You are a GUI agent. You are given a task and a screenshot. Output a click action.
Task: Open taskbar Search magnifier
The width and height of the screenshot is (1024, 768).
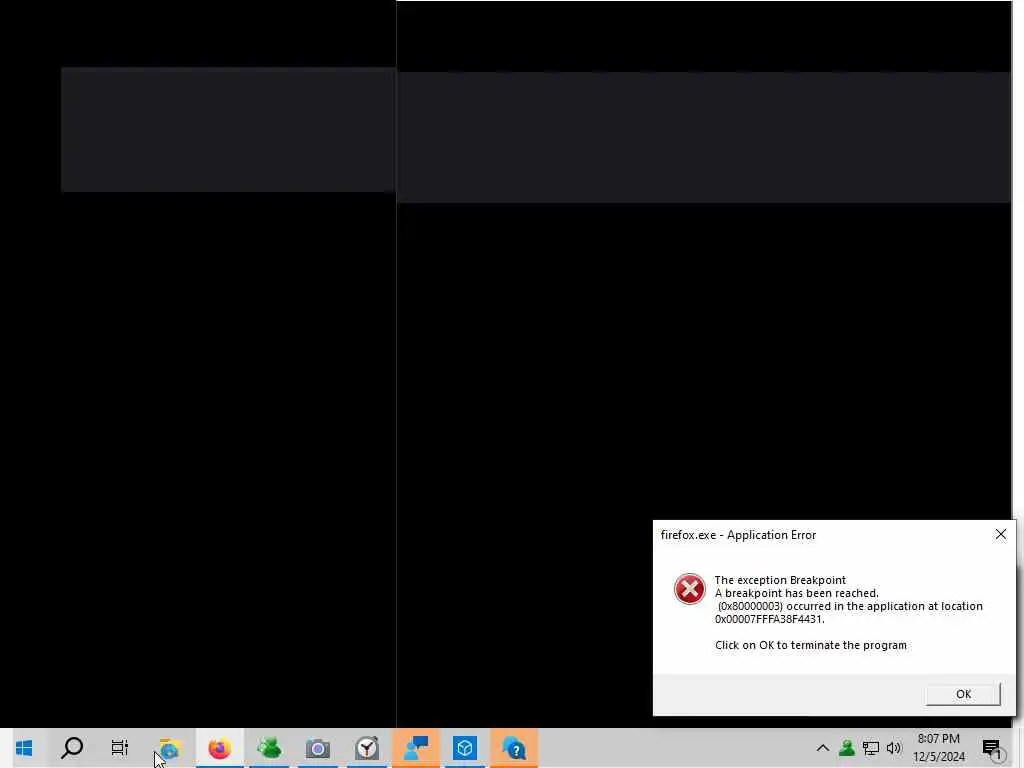click(x=72, y=748)
